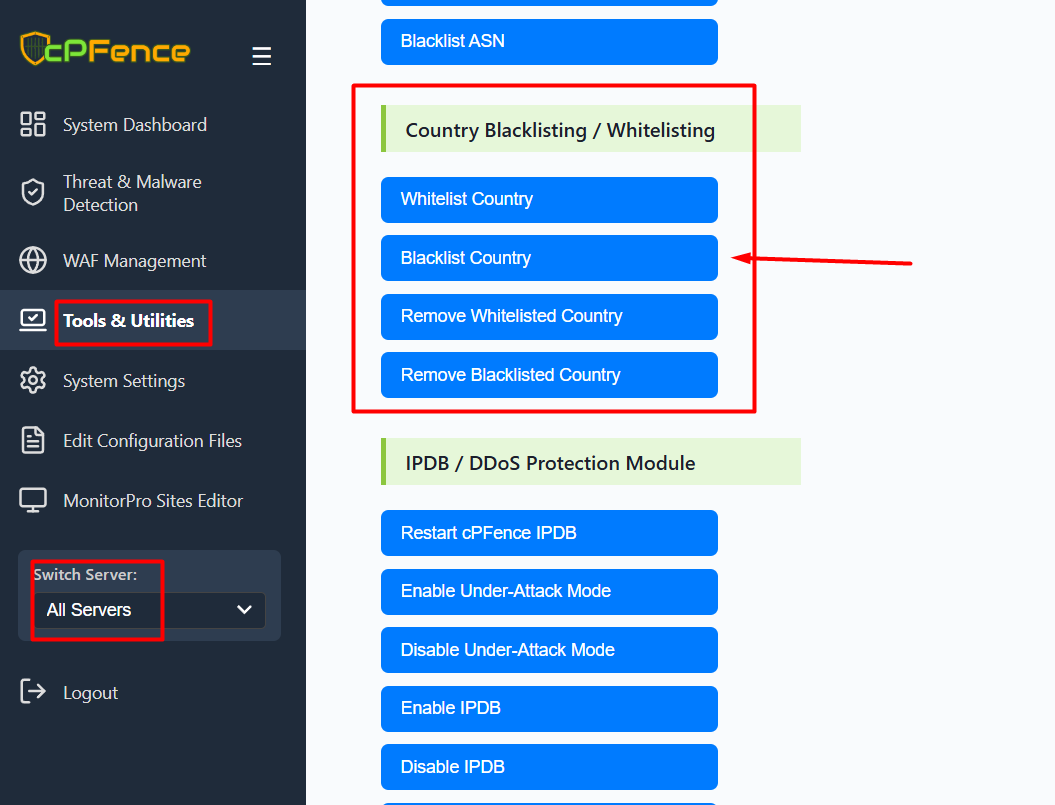Toggle the hamburger sidebar menu
This screenshot has height=805, width=1055.
262,56
